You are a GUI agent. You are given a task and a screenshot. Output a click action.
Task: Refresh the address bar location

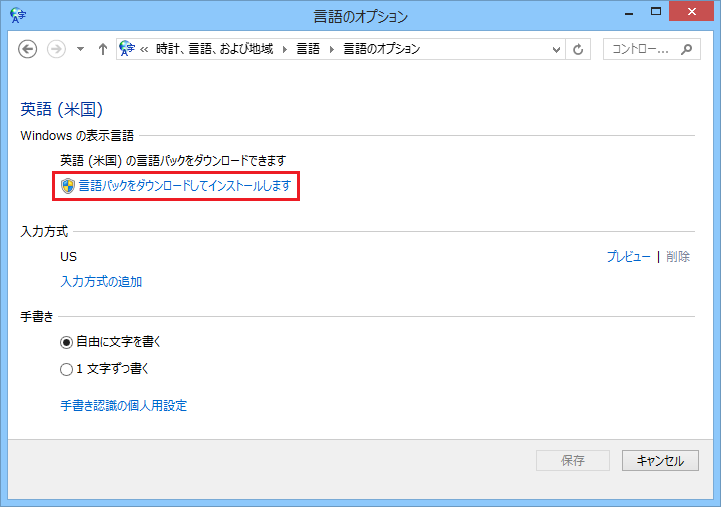click(579, 49)
